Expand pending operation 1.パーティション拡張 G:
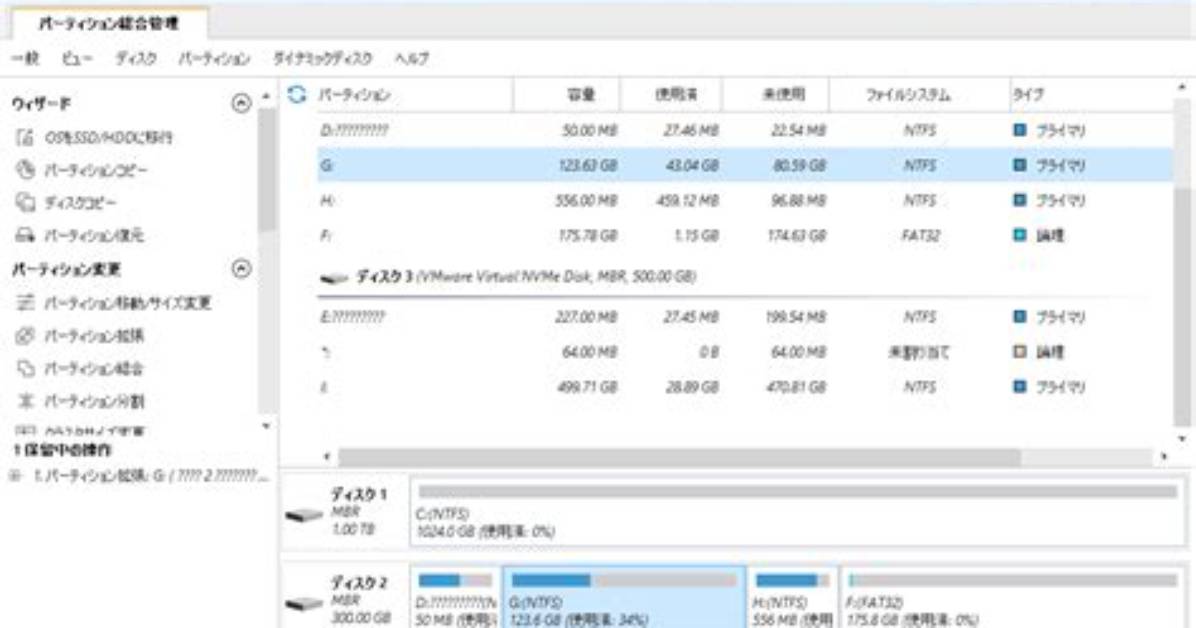Image resolution: width=1196 pixels, height=628 pixels. 14,476
